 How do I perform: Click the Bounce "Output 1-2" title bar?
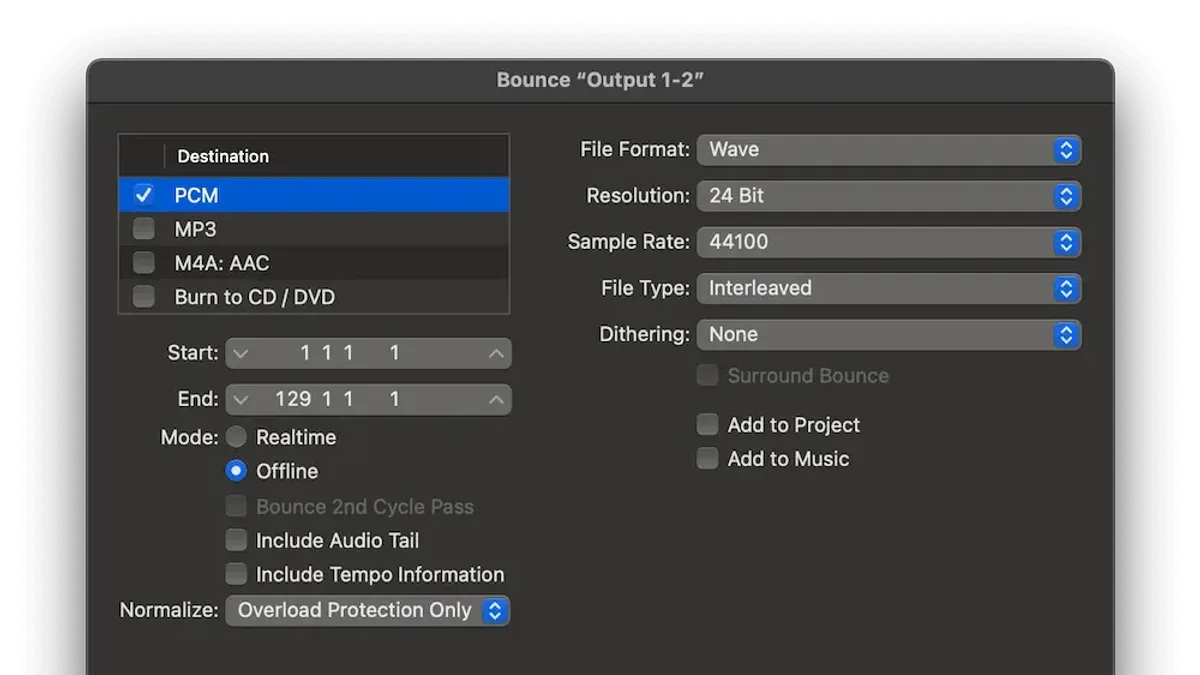600,80
